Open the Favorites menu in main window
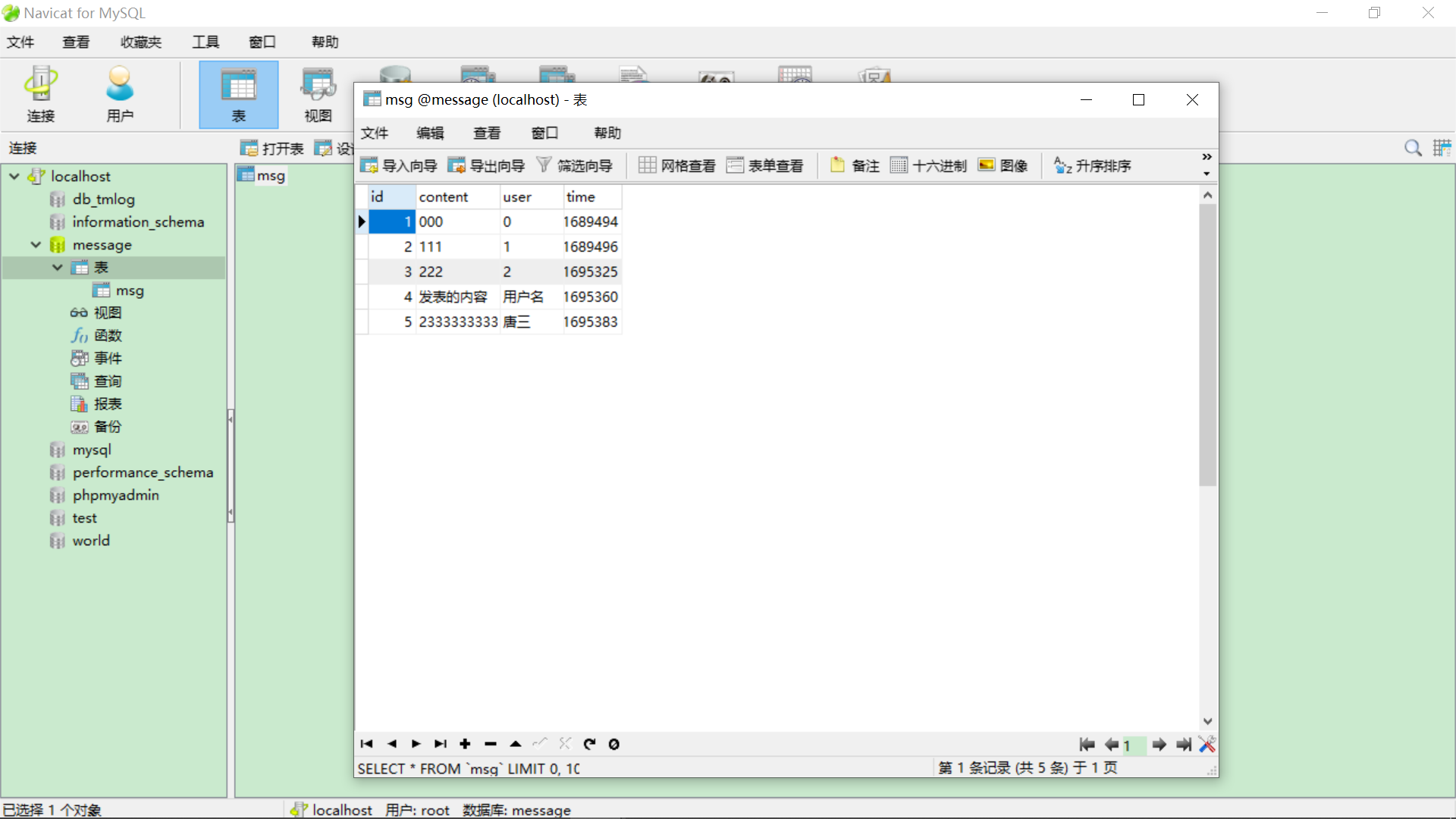 (140, 42)
